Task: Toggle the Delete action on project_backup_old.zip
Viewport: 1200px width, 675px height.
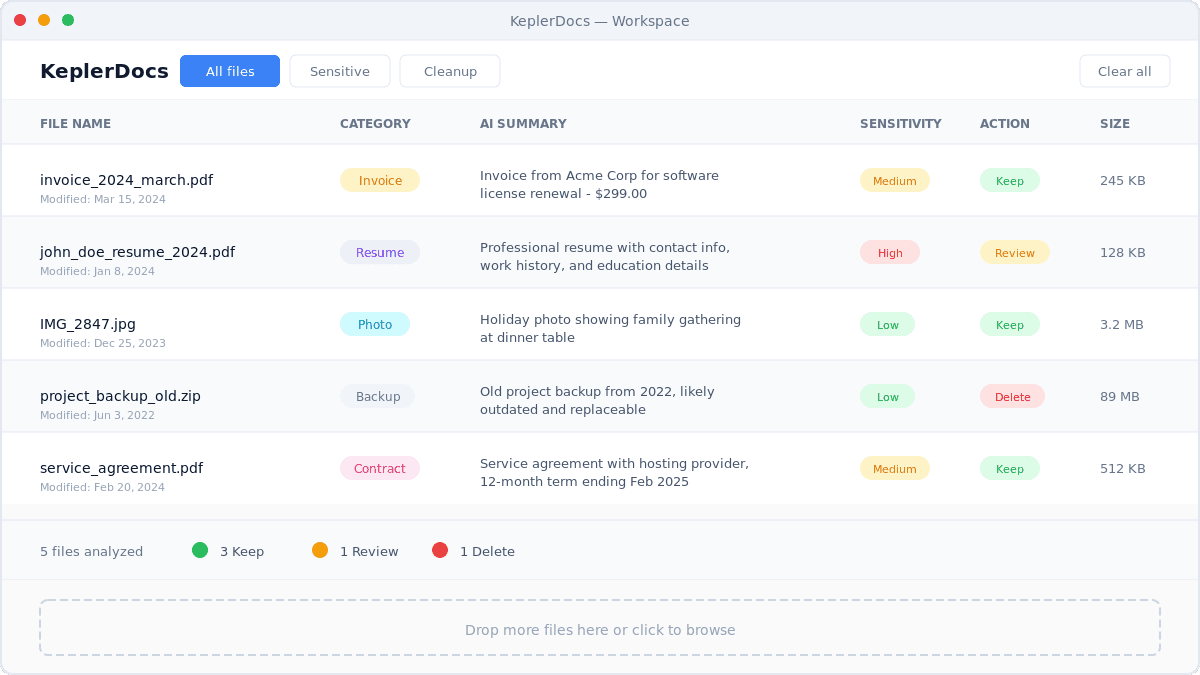Action: click(x=1012, y=396)
